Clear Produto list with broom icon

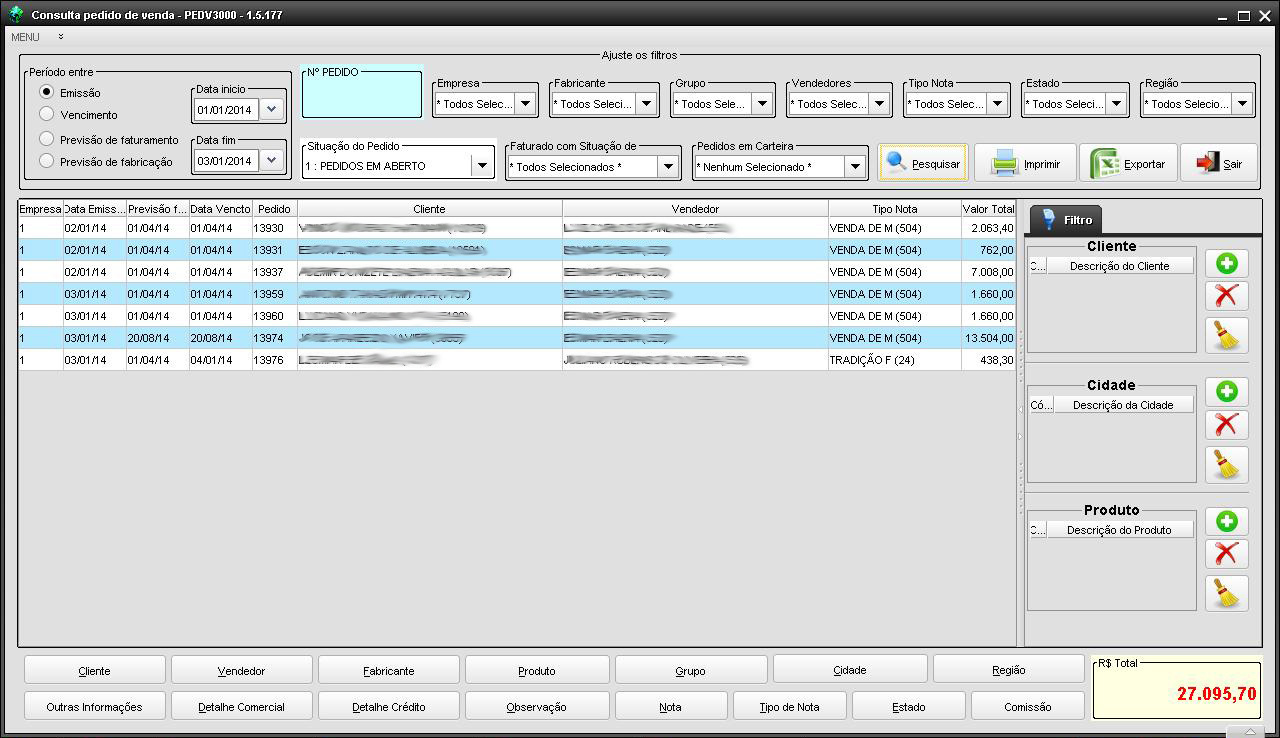click(x=1226, y=593)
